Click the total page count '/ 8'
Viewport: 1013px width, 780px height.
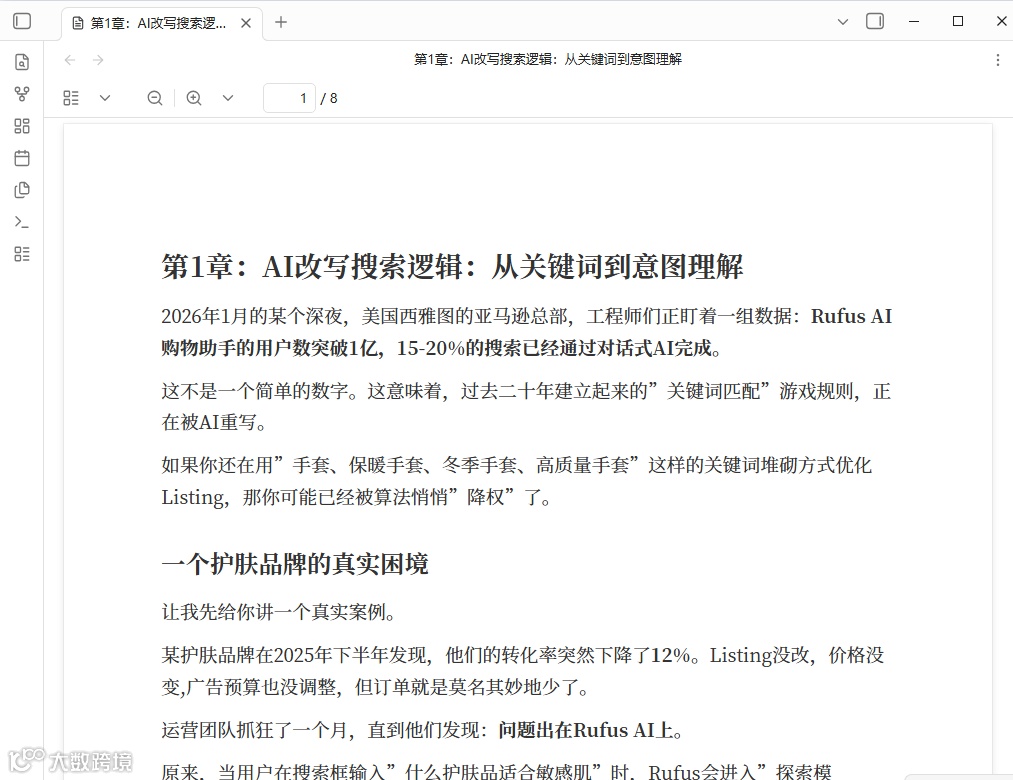[329, 98]
